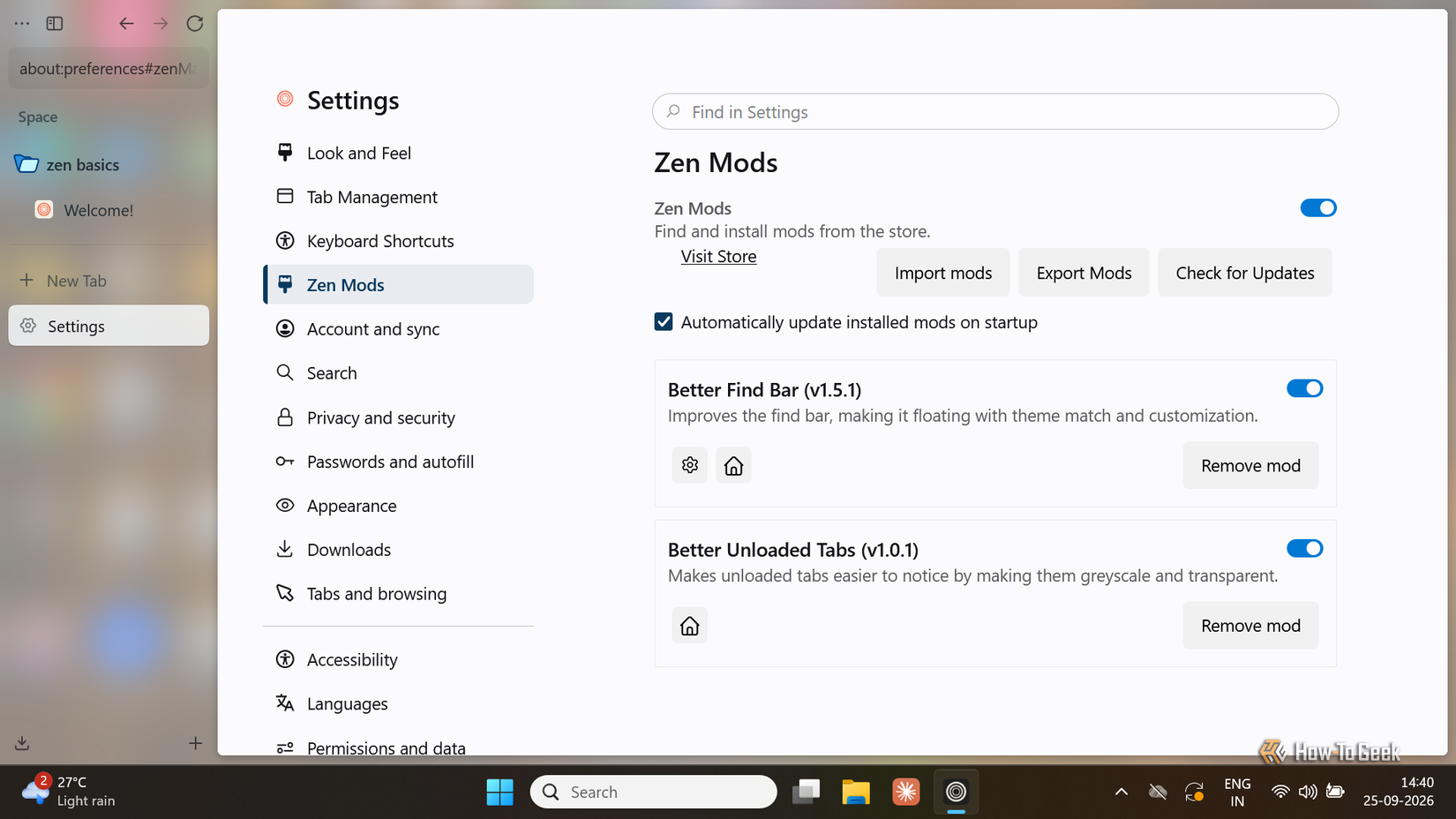The width and height of the screenshot is (1456, 819).
Task: Open the zen basics folder
Action: (109, 165)
